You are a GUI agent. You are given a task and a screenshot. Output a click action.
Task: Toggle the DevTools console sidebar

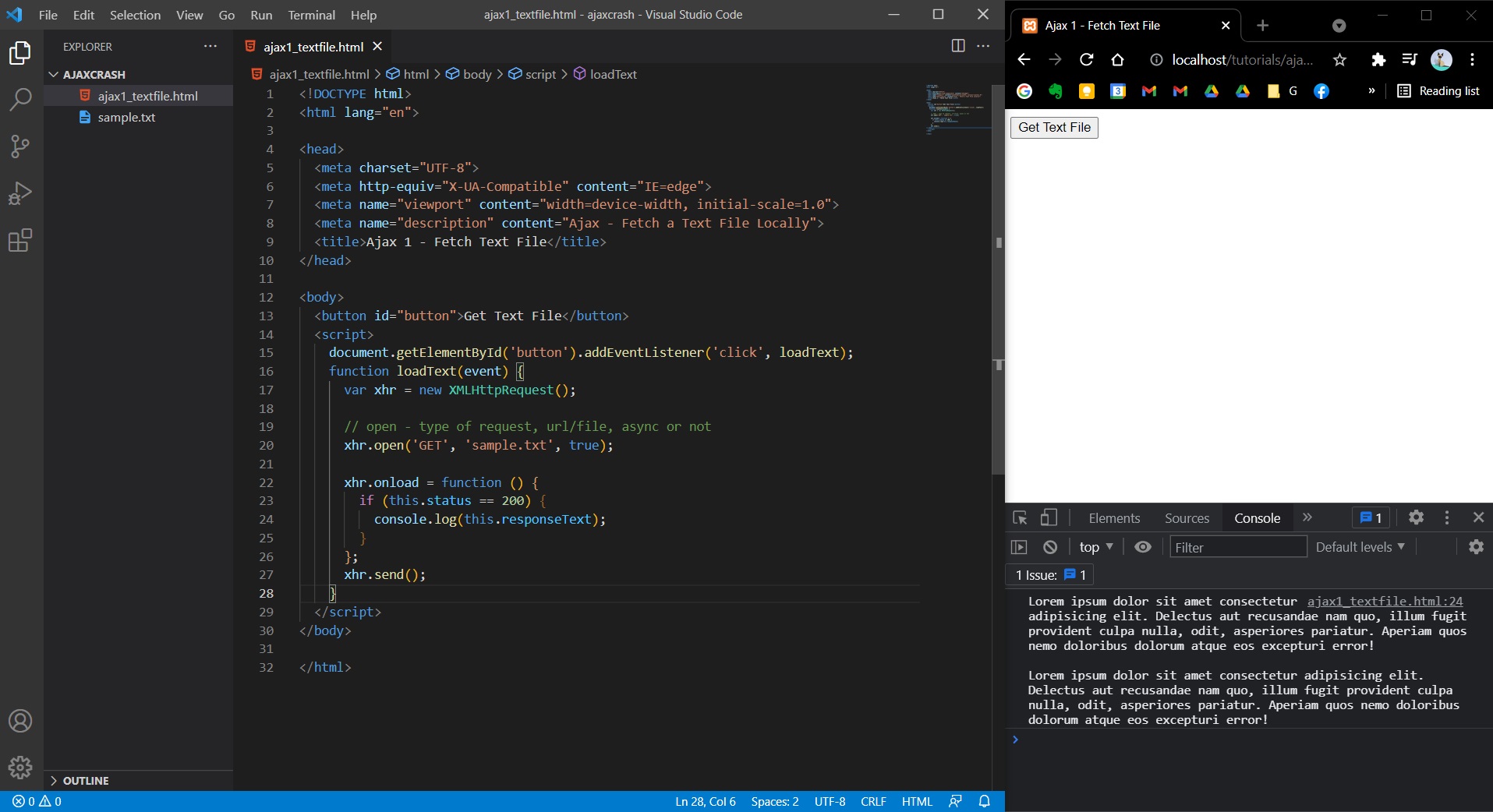click(x=1019, y=547)
